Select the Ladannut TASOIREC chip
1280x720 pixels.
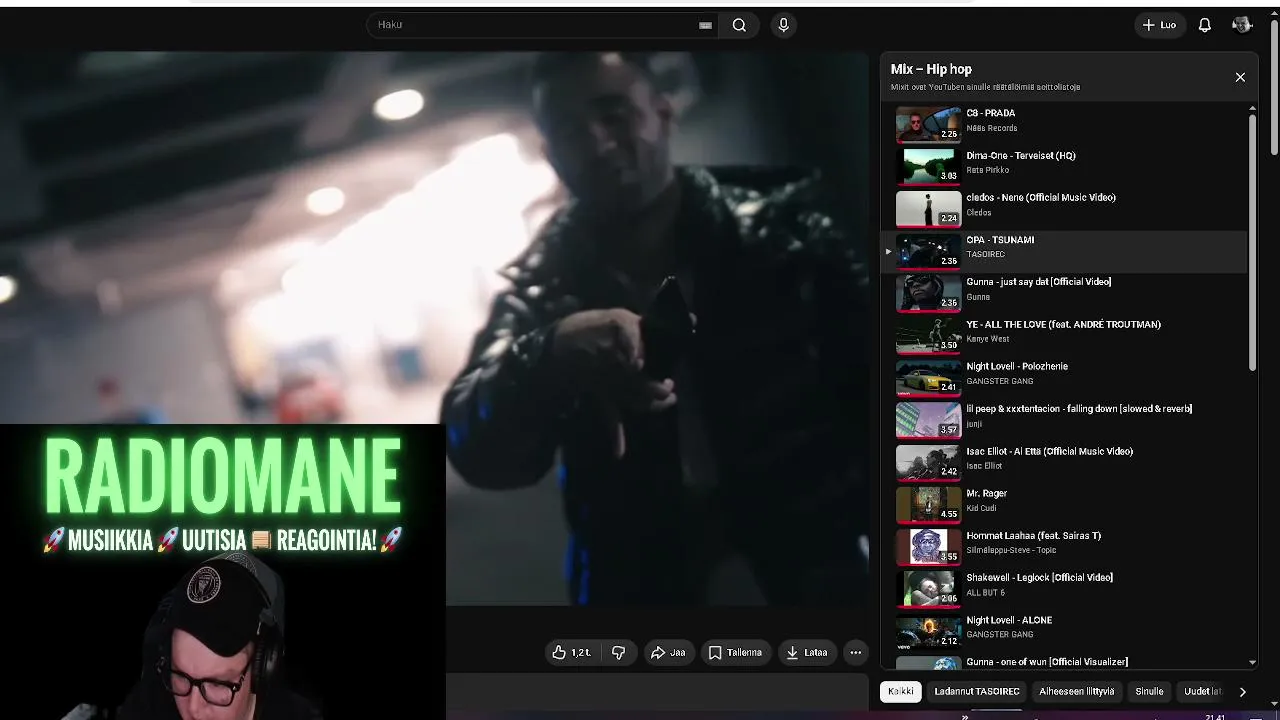pos(977,691)
